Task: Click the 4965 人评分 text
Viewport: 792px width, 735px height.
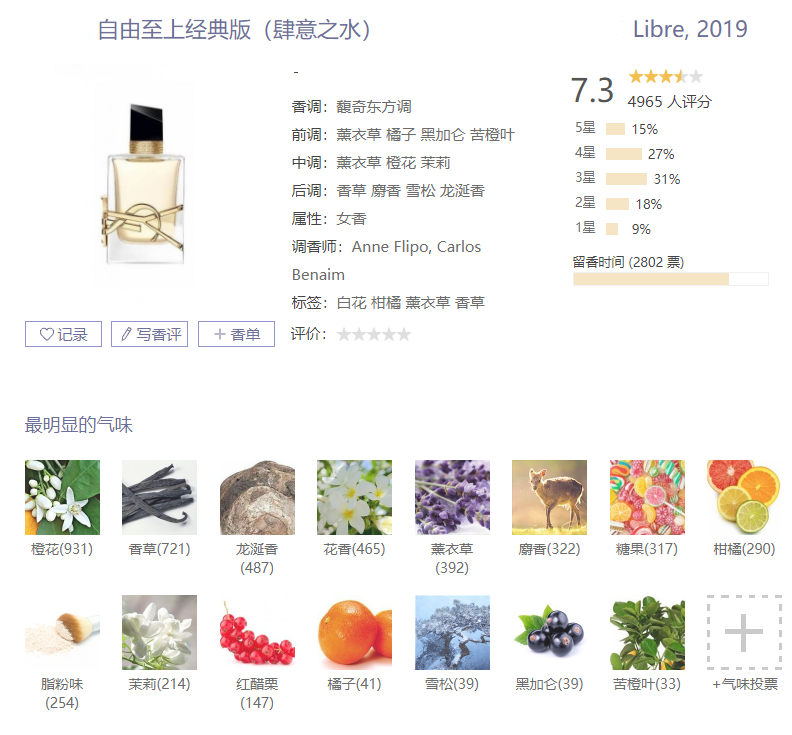Action: 670,102
